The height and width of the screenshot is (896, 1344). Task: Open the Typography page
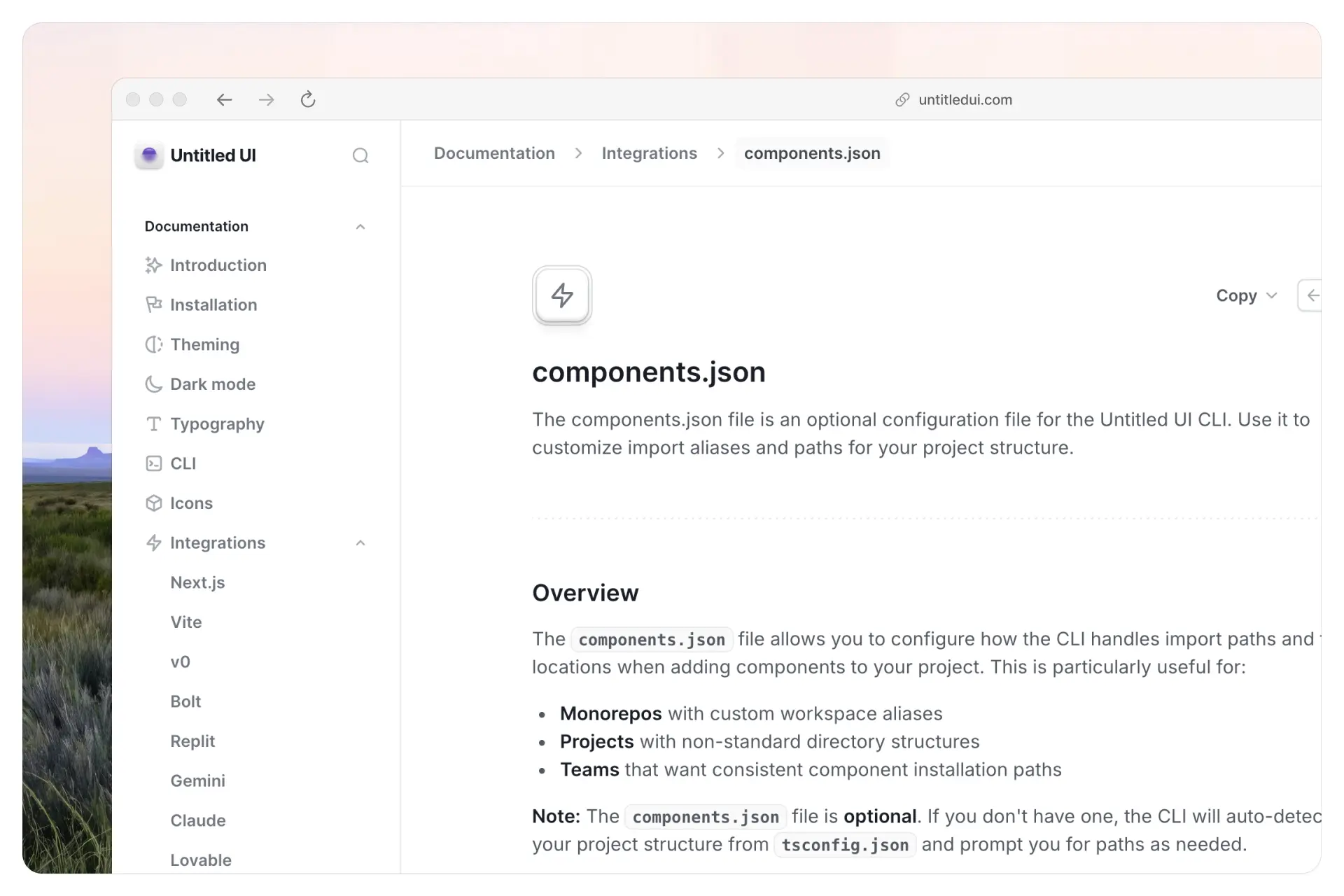pos(217,423)
